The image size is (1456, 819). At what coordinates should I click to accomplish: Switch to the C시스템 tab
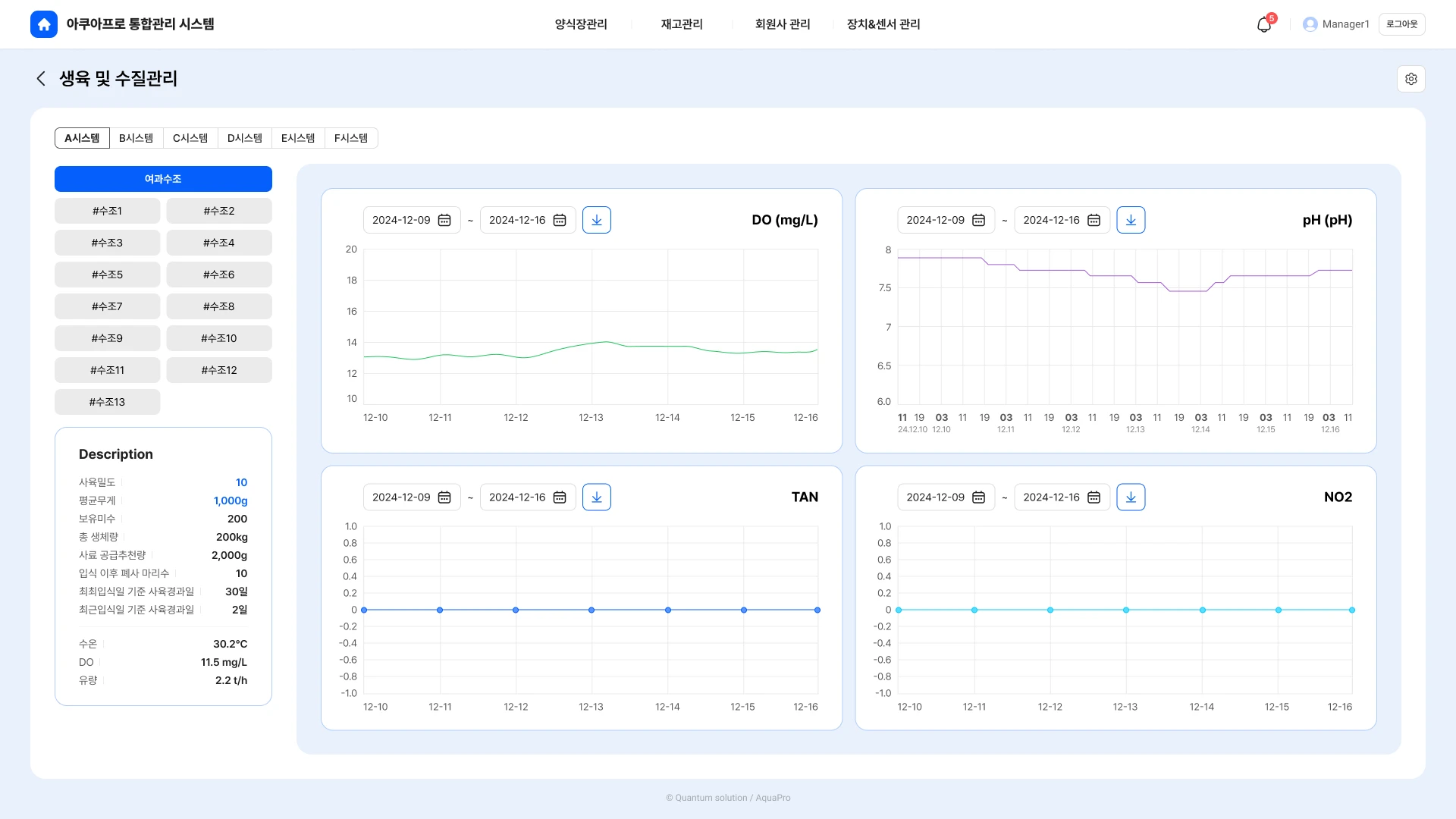(x=190, y=138)
